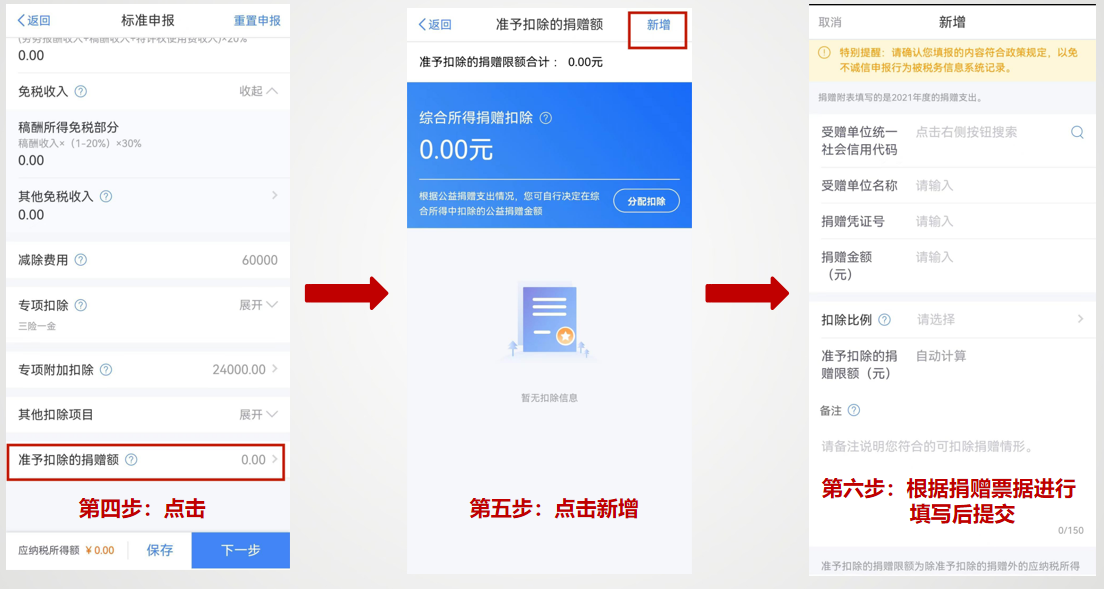Open help icon next to 备注
The height and width of the screenshot is (589, 1104).
pos(853,410)
